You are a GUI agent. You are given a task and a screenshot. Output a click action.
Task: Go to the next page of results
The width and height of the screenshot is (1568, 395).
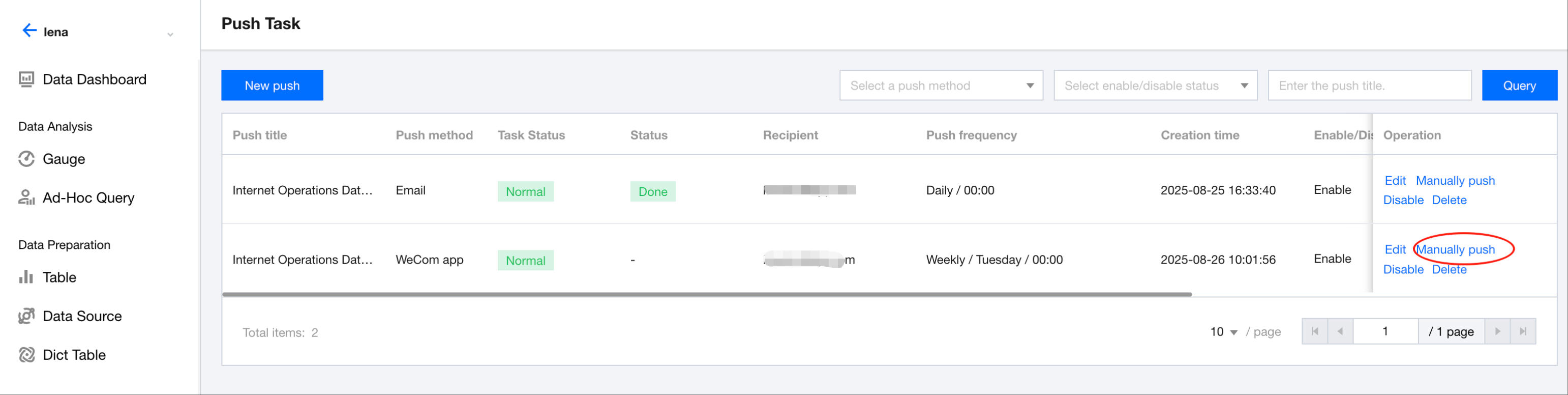(1497, 331)
